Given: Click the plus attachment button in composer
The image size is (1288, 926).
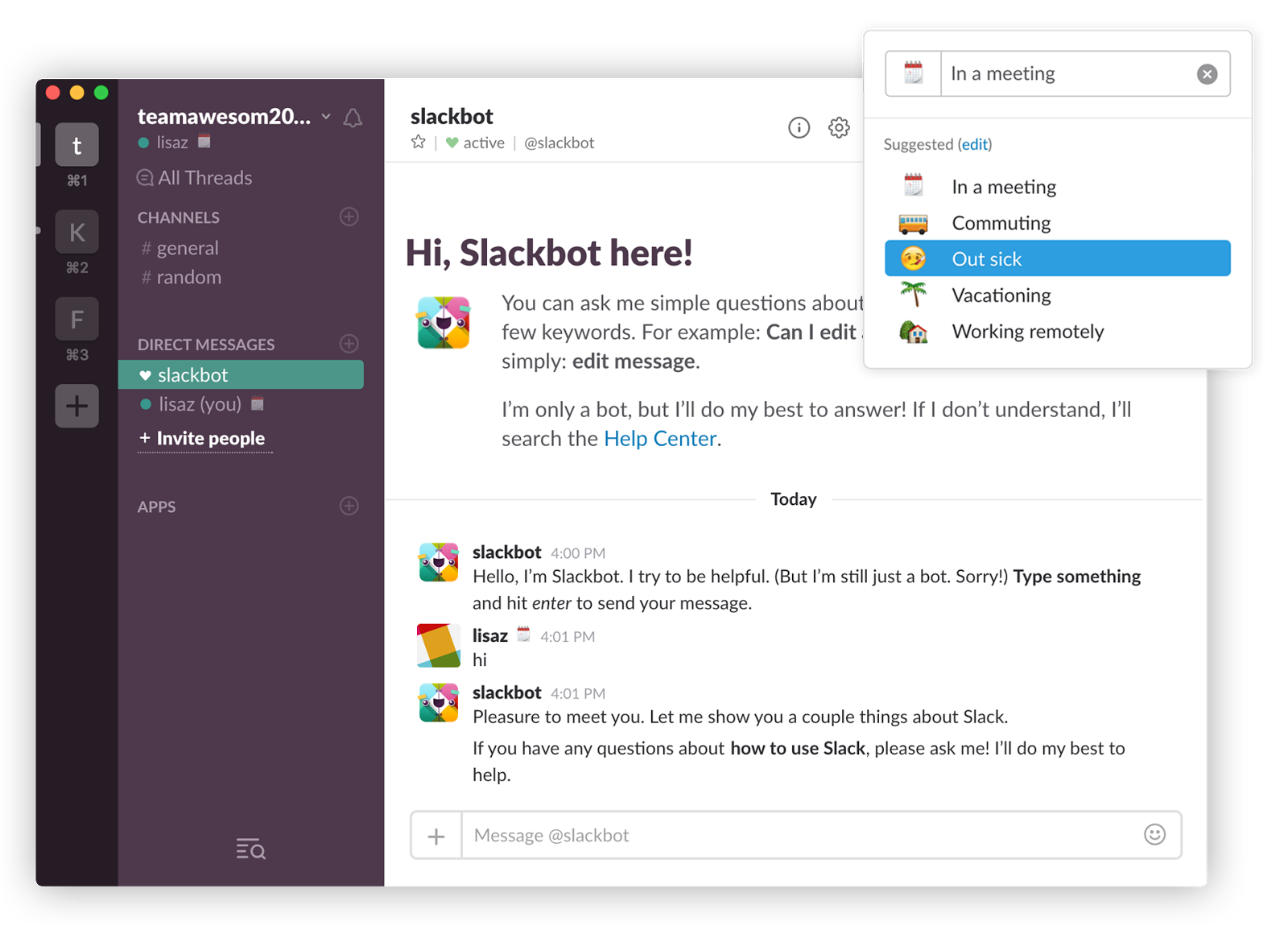Looking at the screenshot, I should coord(436,836).
